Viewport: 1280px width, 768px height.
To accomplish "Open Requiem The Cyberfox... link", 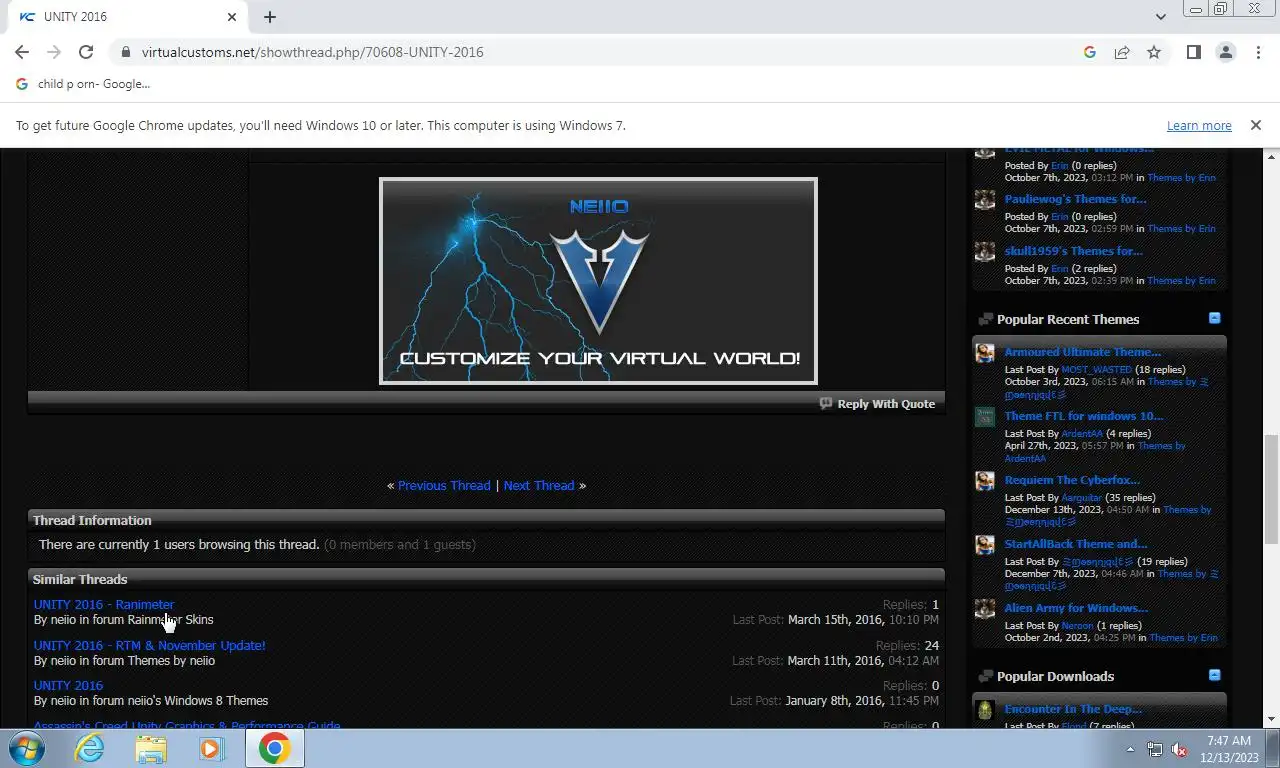I will tap(1072, 480).
